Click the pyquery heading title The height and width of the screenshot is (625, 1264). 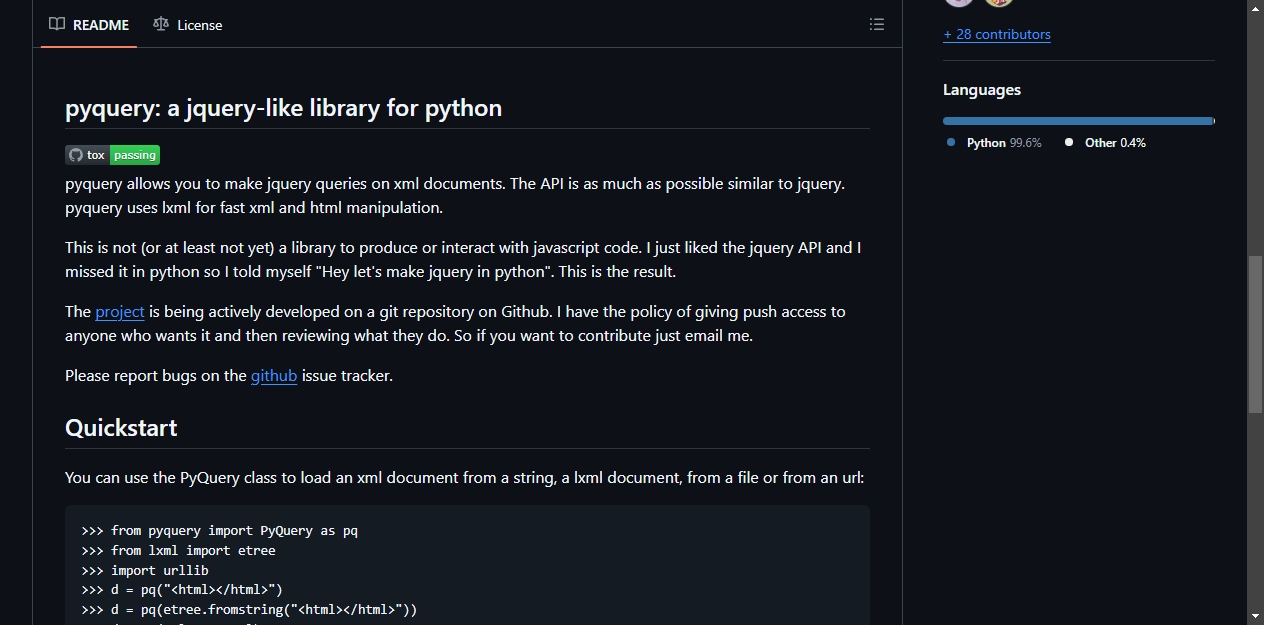click(x=284, y=108)
